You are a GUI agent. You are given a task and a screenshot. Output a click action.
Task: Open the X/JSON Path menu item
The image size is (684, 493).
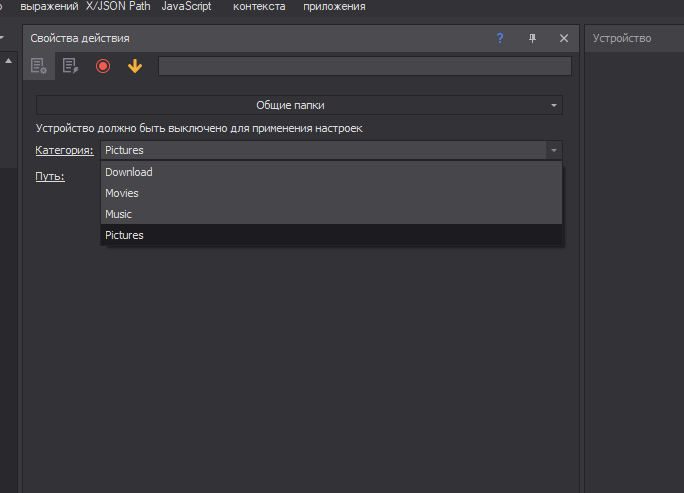point(118,6)
